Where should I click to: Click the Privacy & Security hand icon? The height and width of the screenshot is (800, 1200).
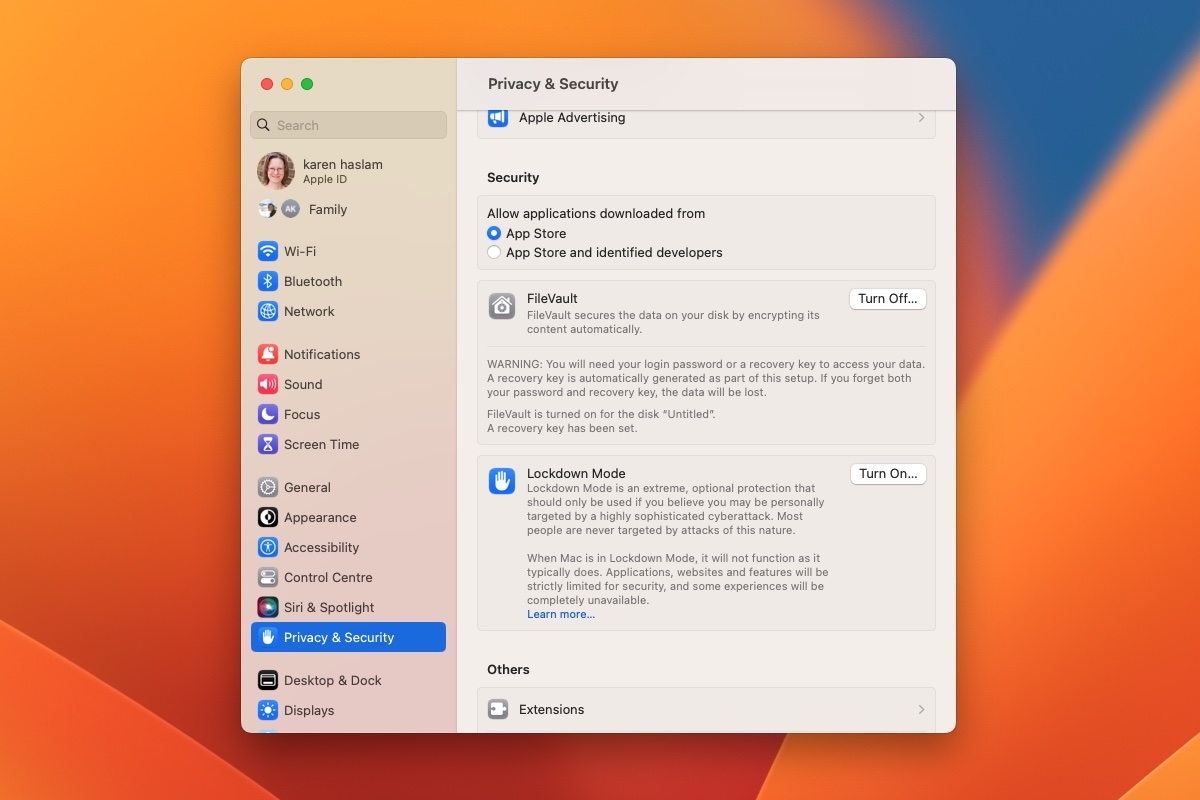[x=267, y=637]
